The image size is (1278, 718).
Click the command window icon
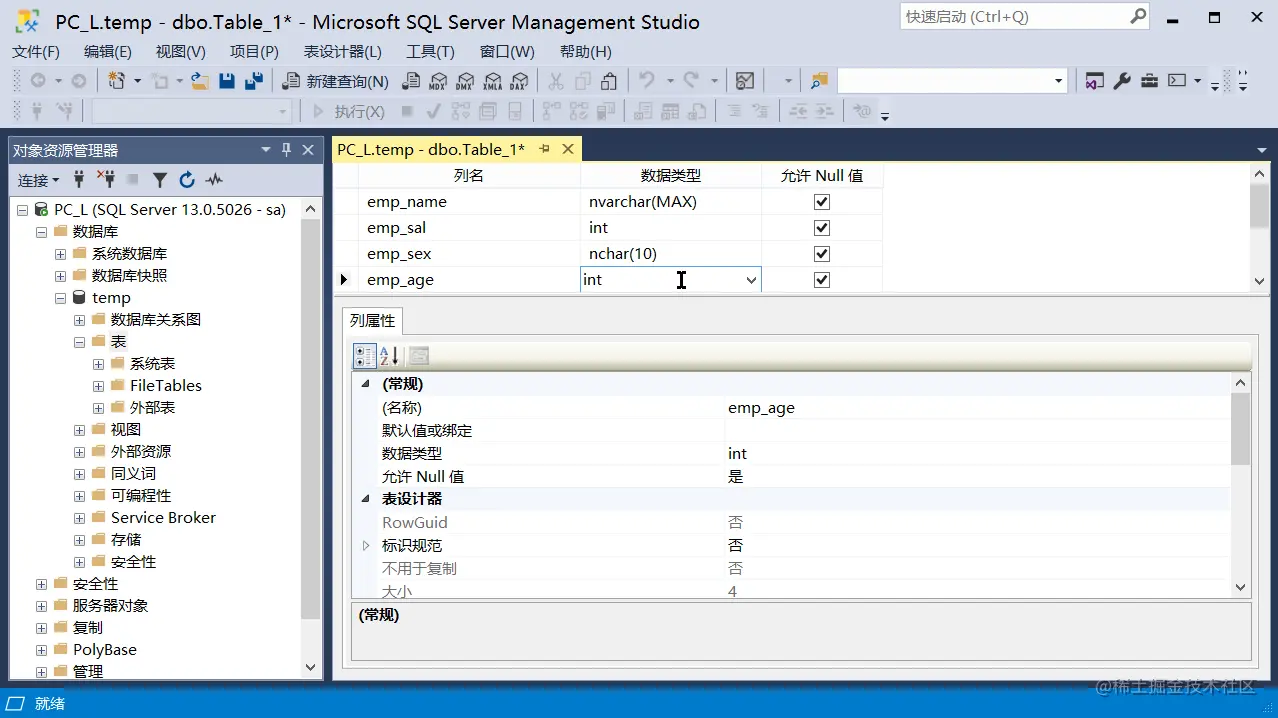[x=1177, y=81]
